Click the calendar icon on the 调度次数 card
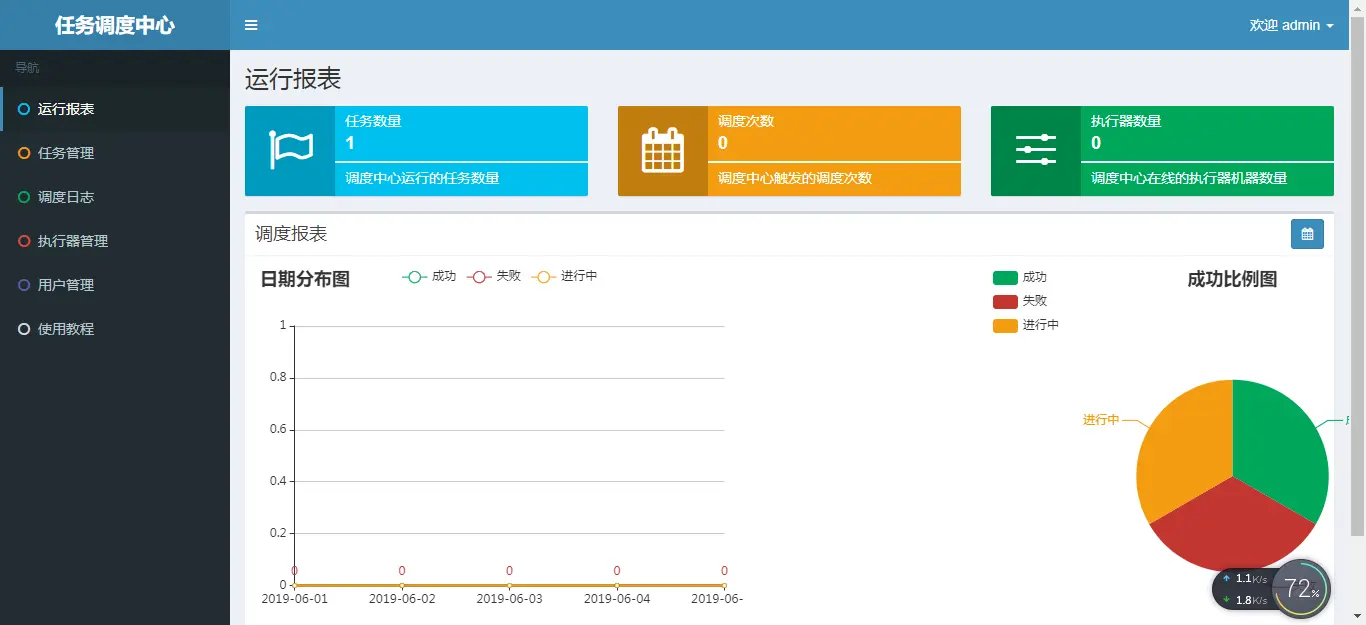 663,150
